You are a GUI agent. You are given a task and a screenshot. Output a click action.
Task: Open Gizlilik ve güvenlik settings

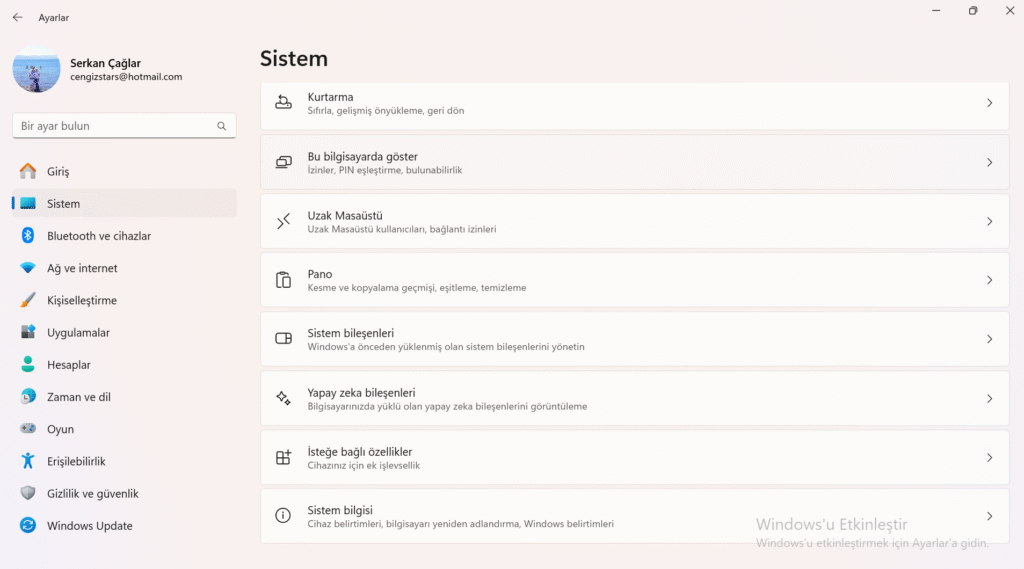[x=92, y=494]
